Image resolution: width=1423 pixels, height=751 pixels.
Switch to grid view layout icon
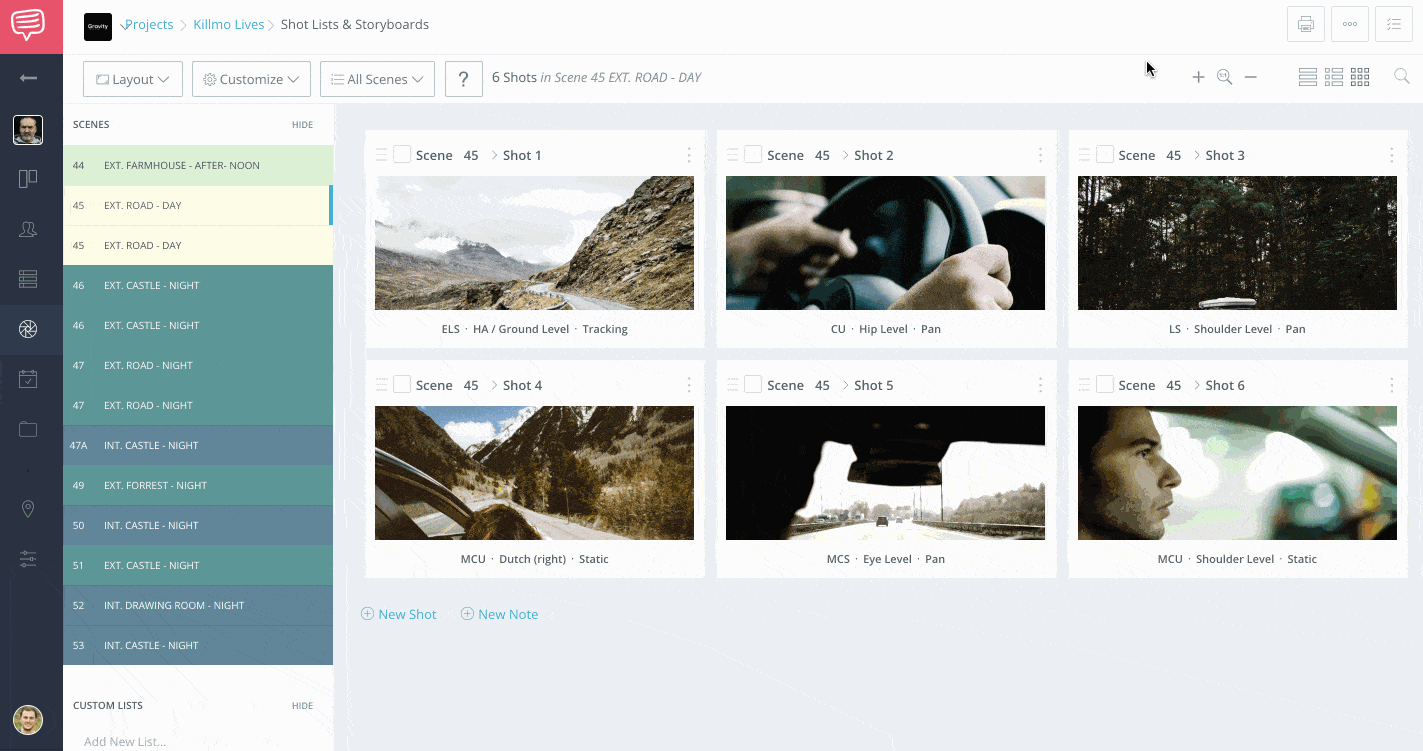1360,77
